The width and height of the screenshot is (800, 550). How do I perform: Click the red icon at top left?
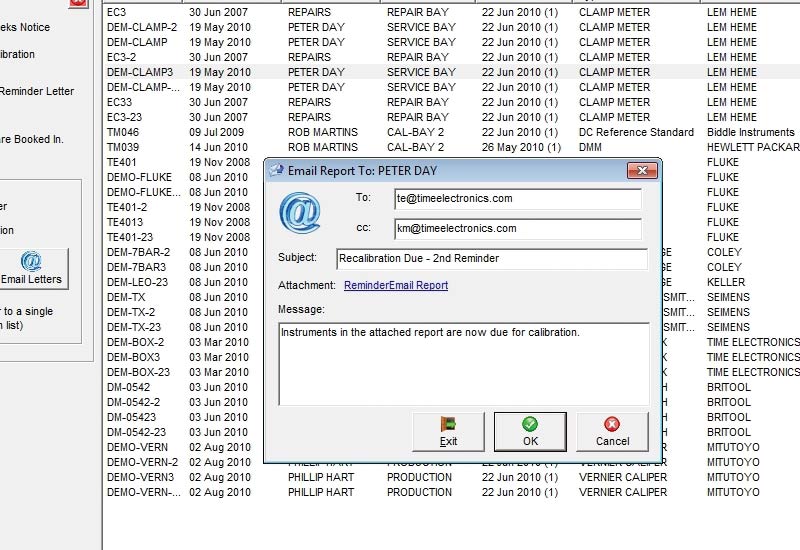pyautogui.click(x=78, y=3)
